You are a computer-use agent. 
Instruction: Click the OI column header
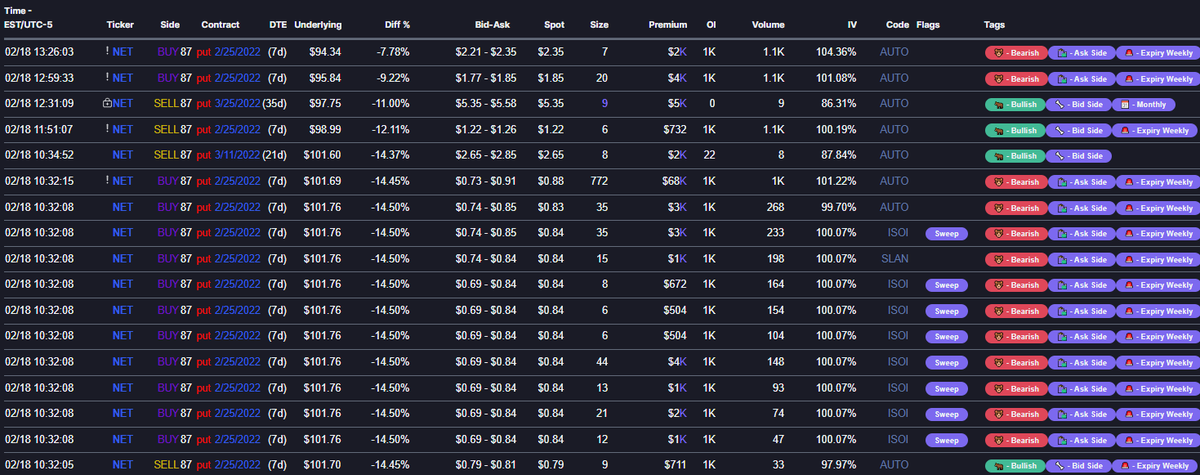click(711, 23)
